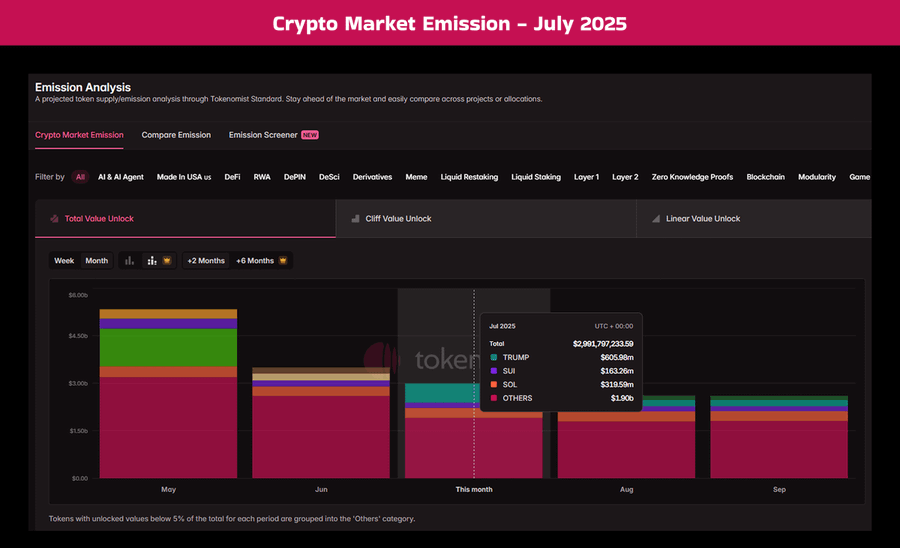Click the TRUMP legend color swatch
The image size is (900, 548).
(494, 357)
